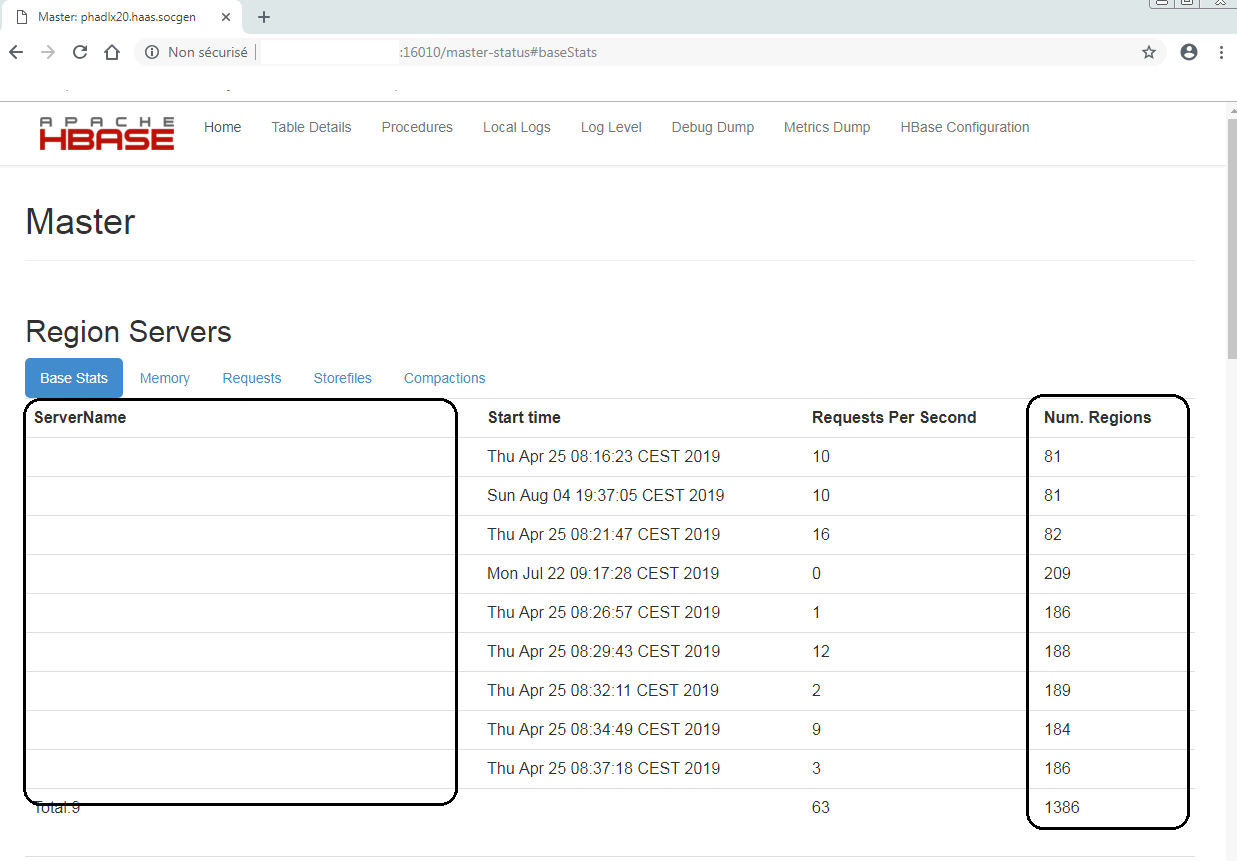Open the Metrics Dump page

[827, 127]
